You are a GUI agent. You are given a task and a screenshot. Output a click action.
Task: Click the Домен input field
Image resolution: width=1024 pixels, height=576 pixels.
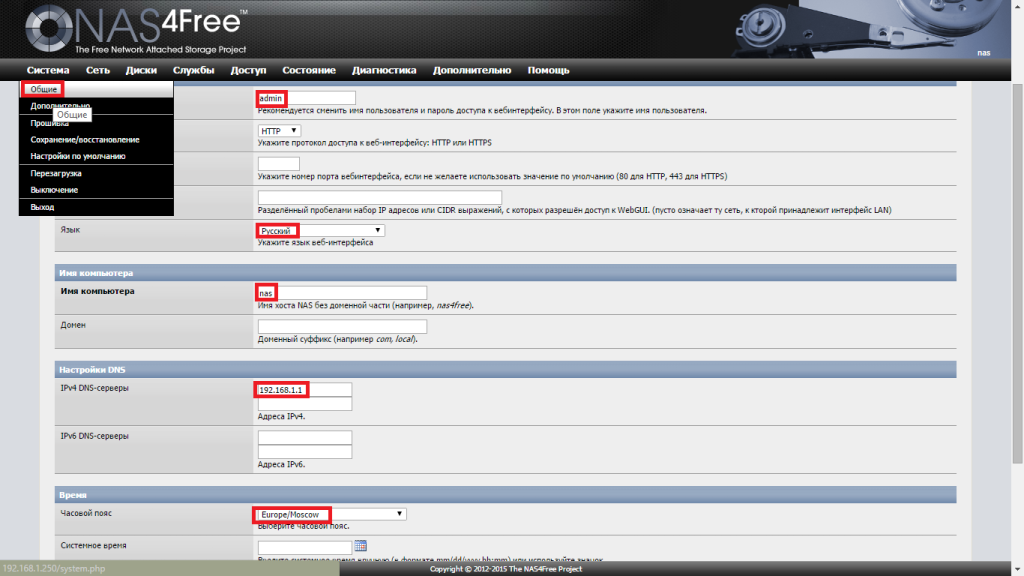(341, 327)
